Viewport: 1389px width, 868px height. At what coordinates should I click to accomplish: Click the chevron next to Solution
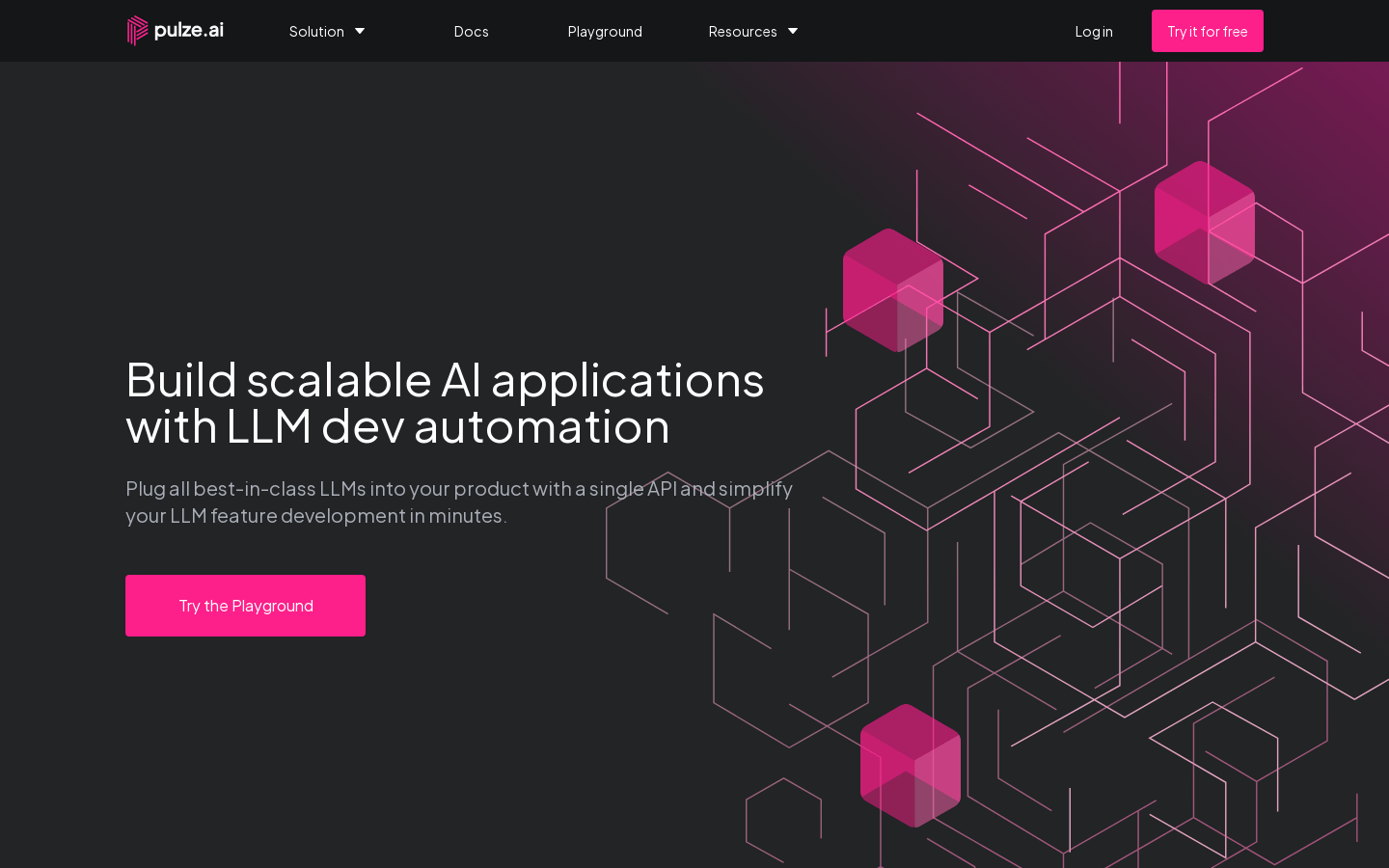pos(359,31)
